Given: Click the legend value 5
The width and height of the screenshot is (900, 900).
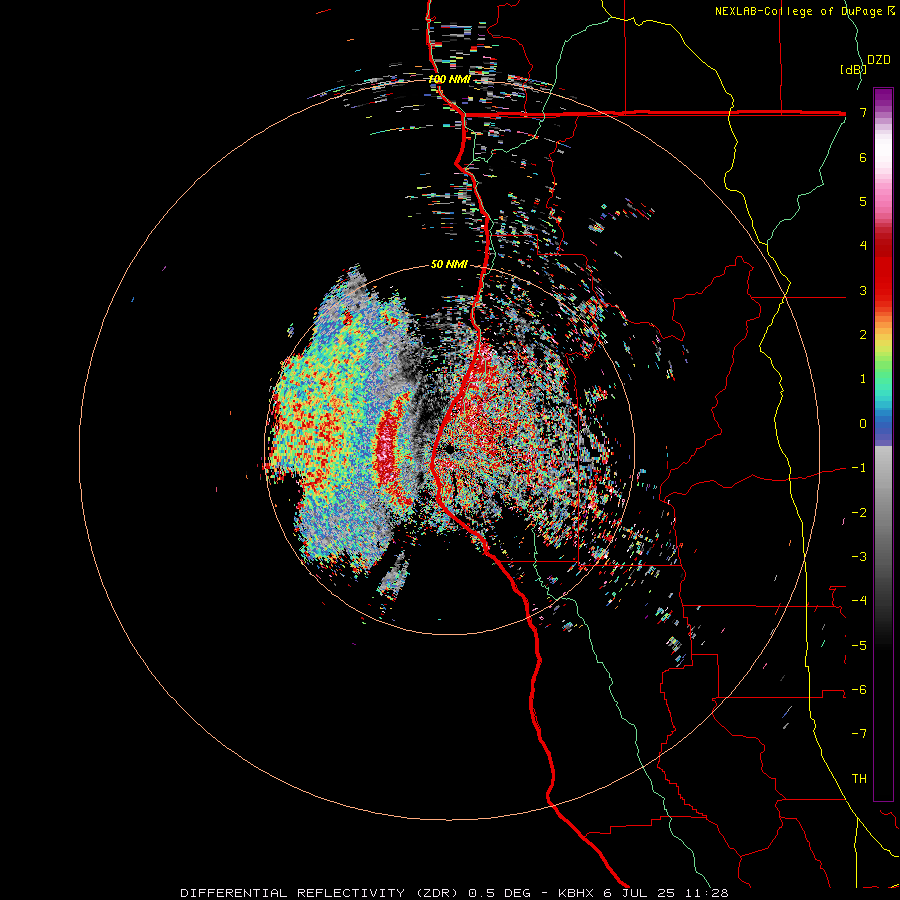Looking at the screenshot, I should (863, 201).
